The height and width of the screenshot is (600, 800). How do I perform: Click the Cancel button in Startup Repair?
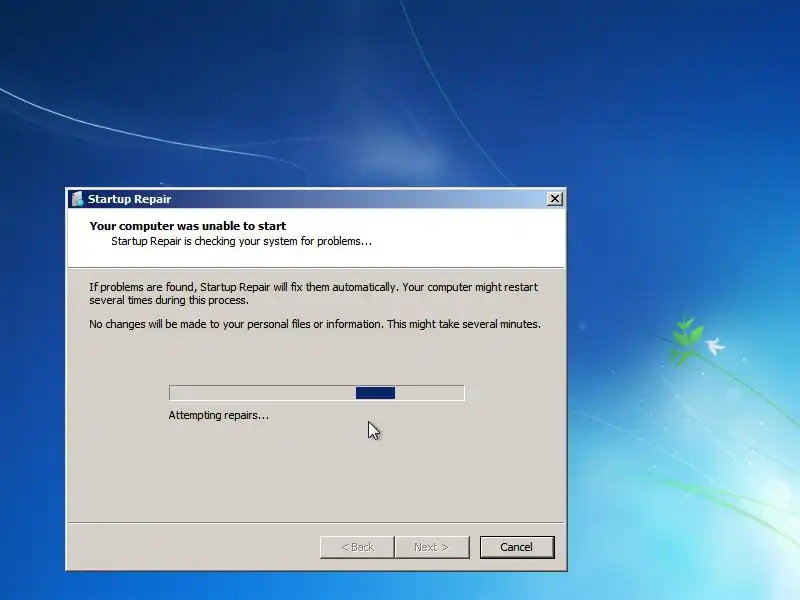pos(517,547)
